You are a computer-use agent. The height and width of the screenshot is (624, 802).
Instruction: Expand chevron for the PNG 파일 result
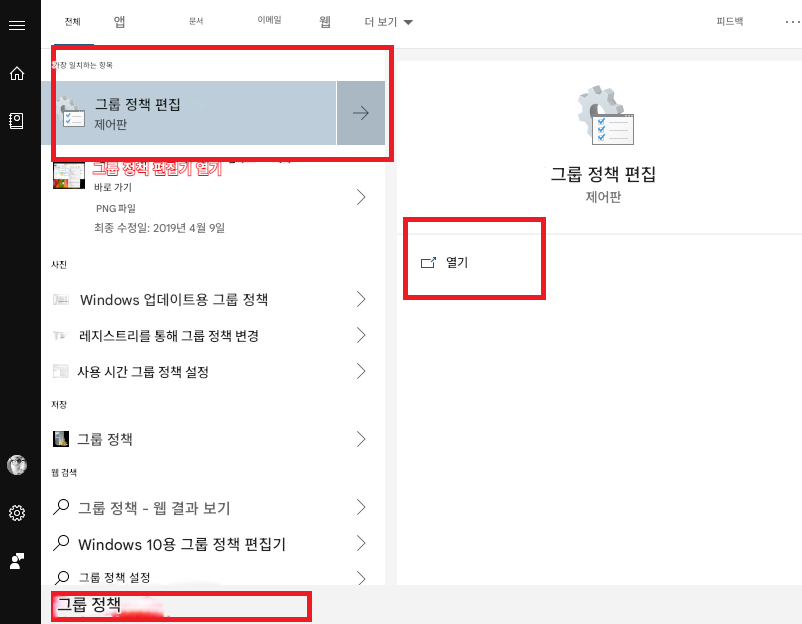click(361, 197)
